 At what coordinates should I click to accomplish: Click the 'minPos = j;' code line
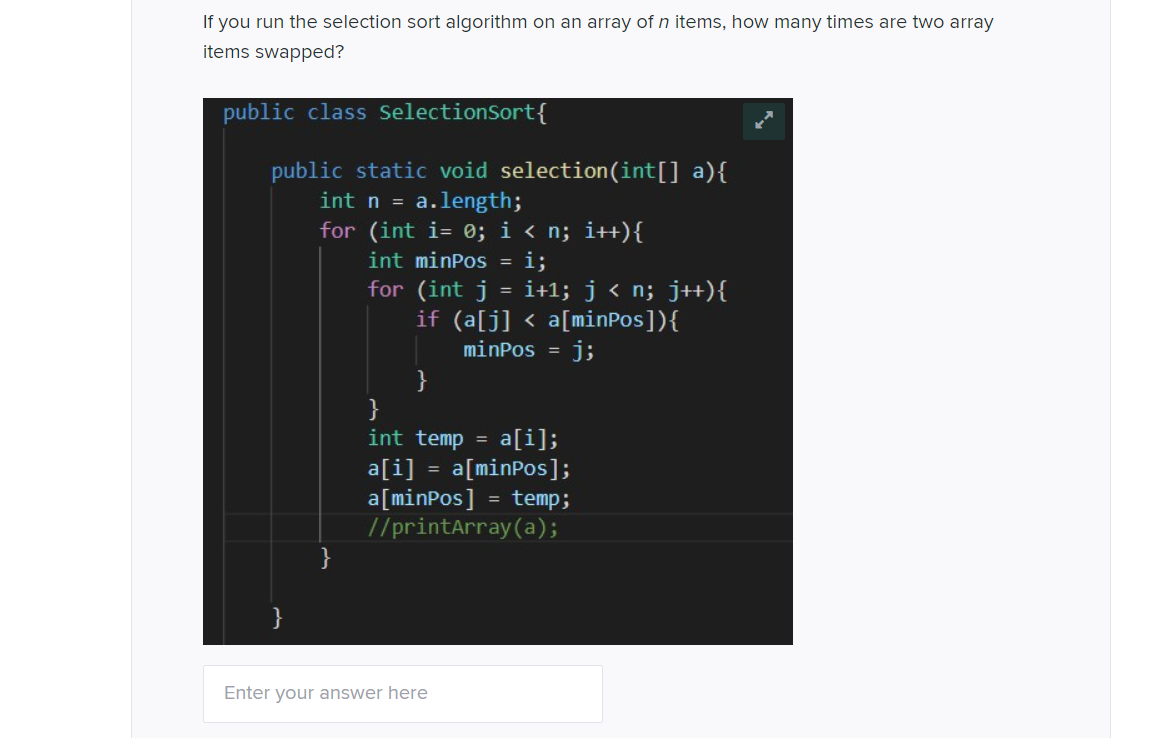(x=528, y=349)
